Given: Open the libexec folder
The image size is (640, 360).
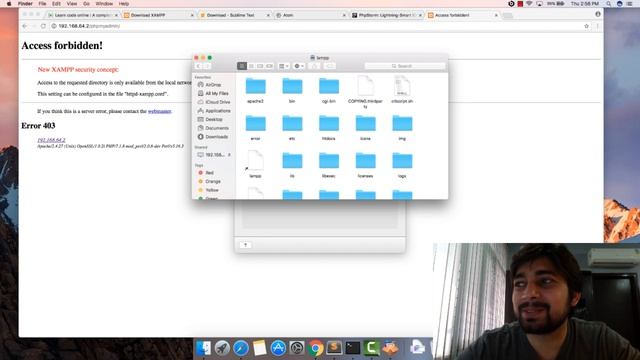Looking at the screenshot, I should pyautogui.click(x=329, y=161).
